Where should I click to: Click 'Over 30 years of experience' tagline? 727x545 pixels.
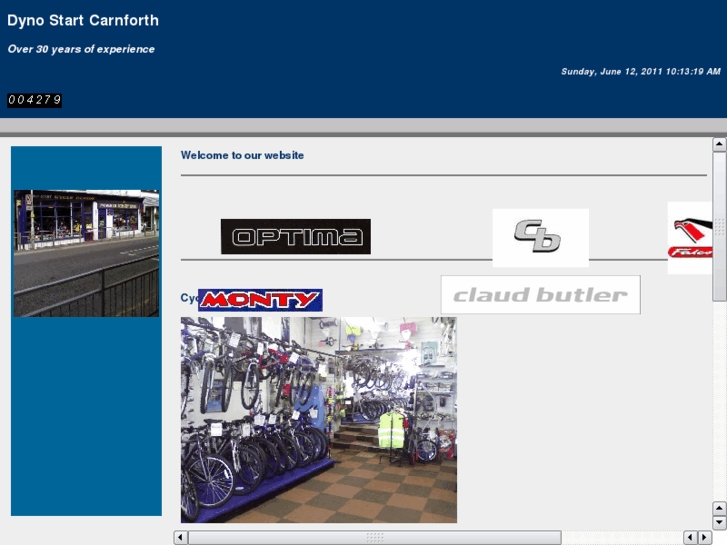click(x=81, y=49)
